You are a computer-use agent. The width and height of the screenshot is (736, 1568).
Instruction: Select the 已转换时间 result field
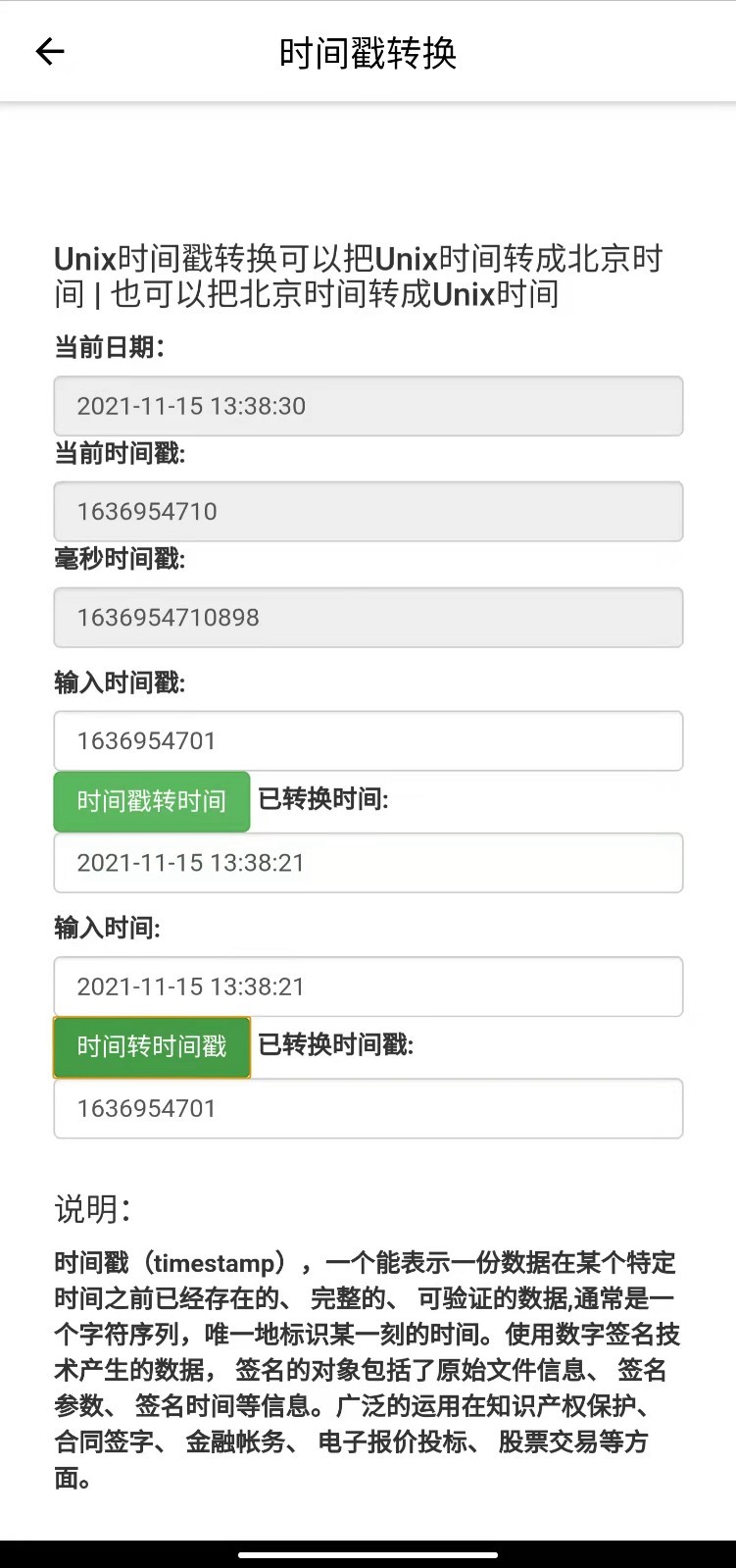coord(368,863)
